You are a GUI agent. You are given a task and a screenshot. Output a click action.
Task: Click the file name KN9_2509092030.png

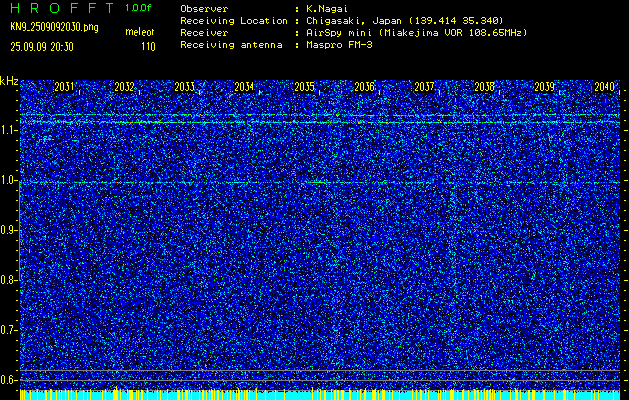[x=54, y=27]
